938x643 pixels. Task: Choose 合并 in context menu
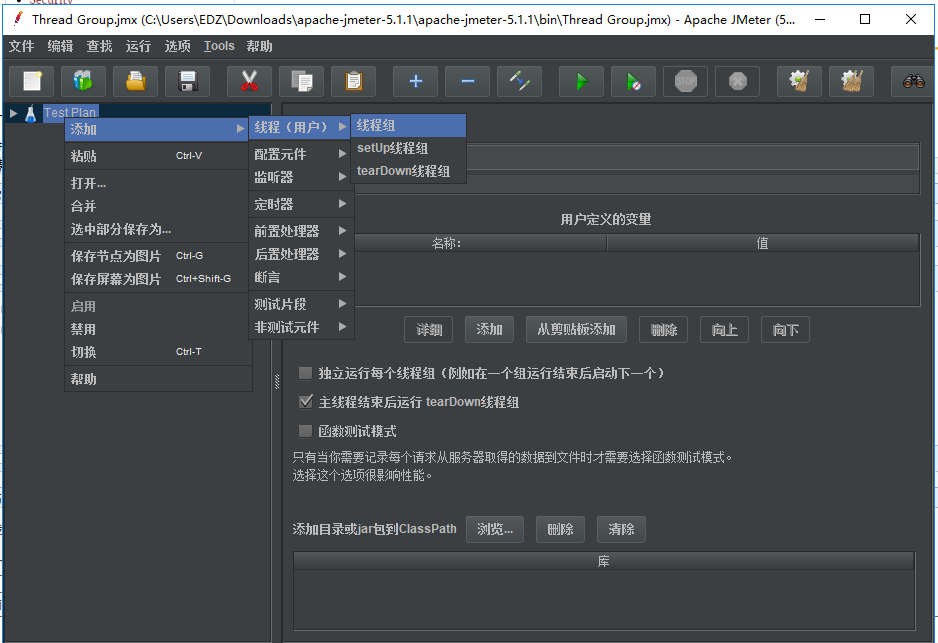[158, 206]
